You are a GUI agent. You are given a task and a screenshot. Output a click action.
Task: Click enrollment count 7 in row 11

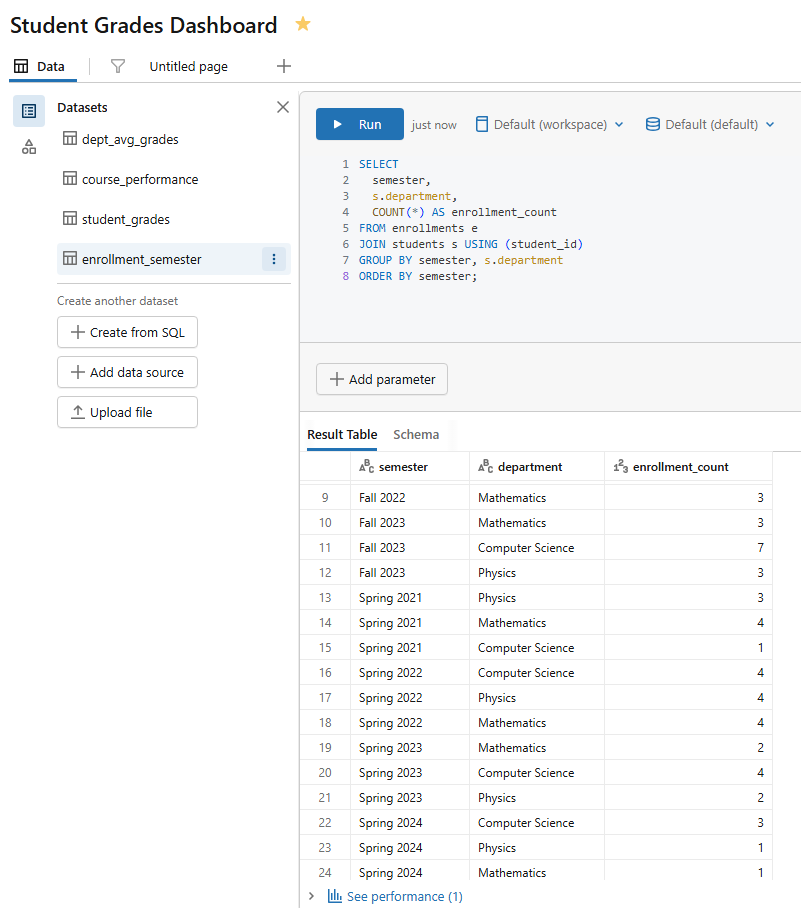(x=689, y=547)
